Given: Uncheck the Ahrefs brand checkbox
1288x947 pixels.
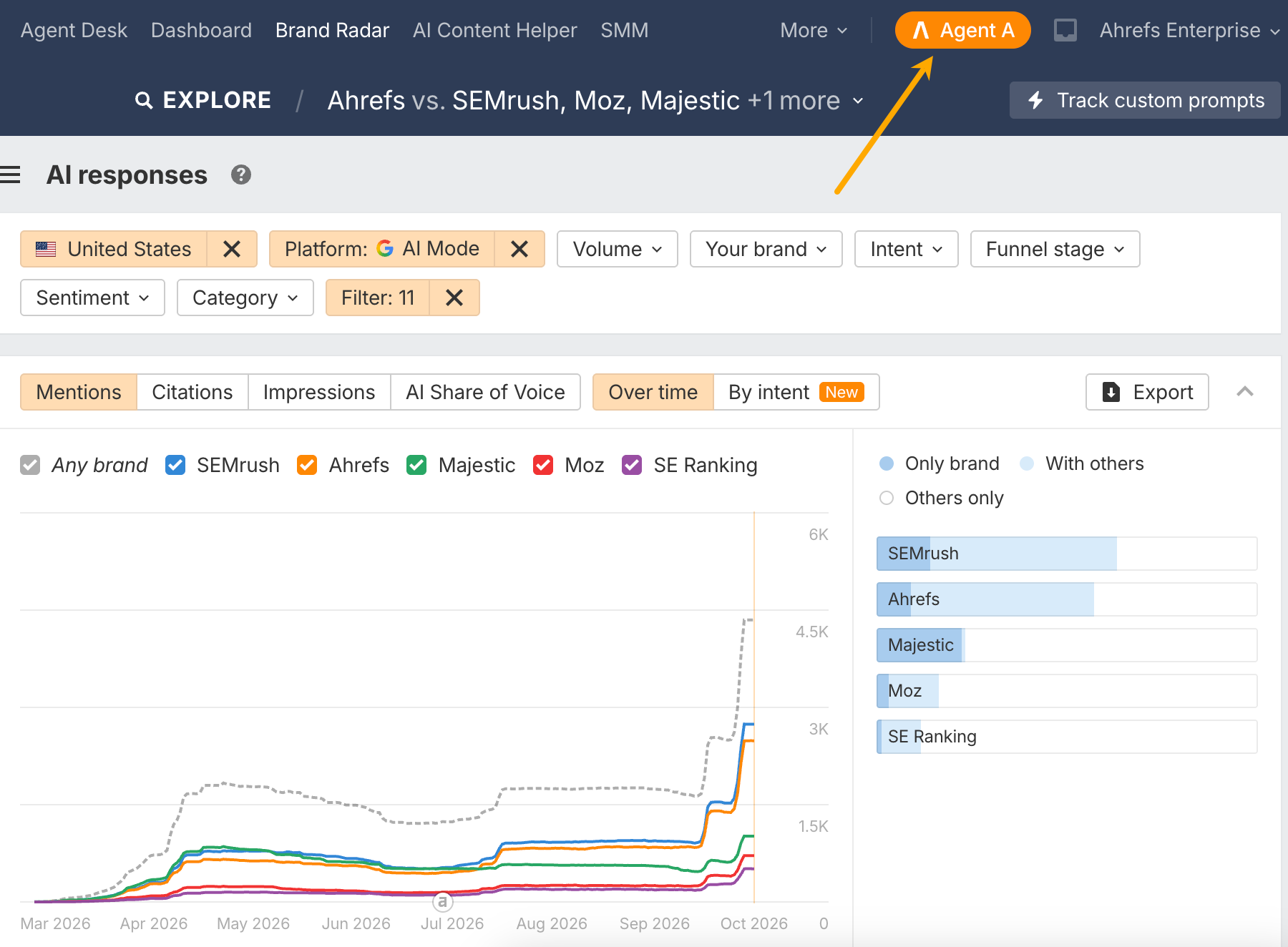Looking at the screenshot, I should coord(307,465).
